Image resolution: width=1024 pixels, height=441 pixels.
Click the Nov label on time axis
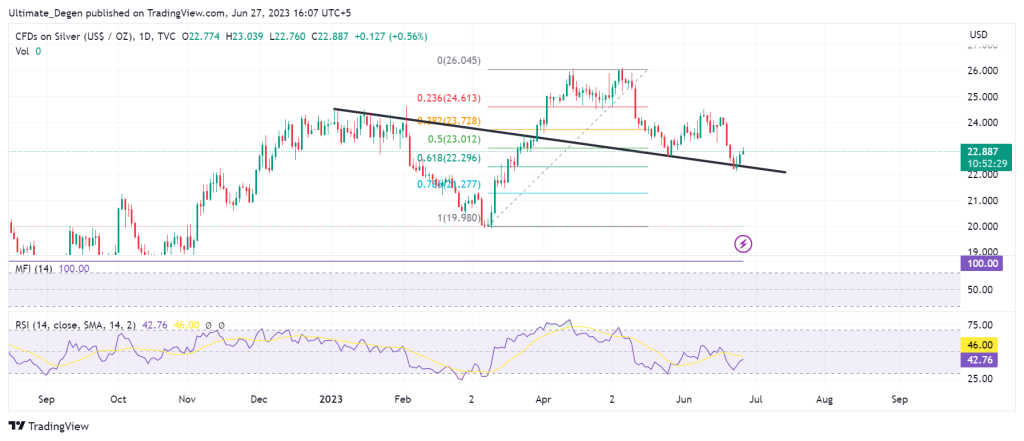point(187,399)
